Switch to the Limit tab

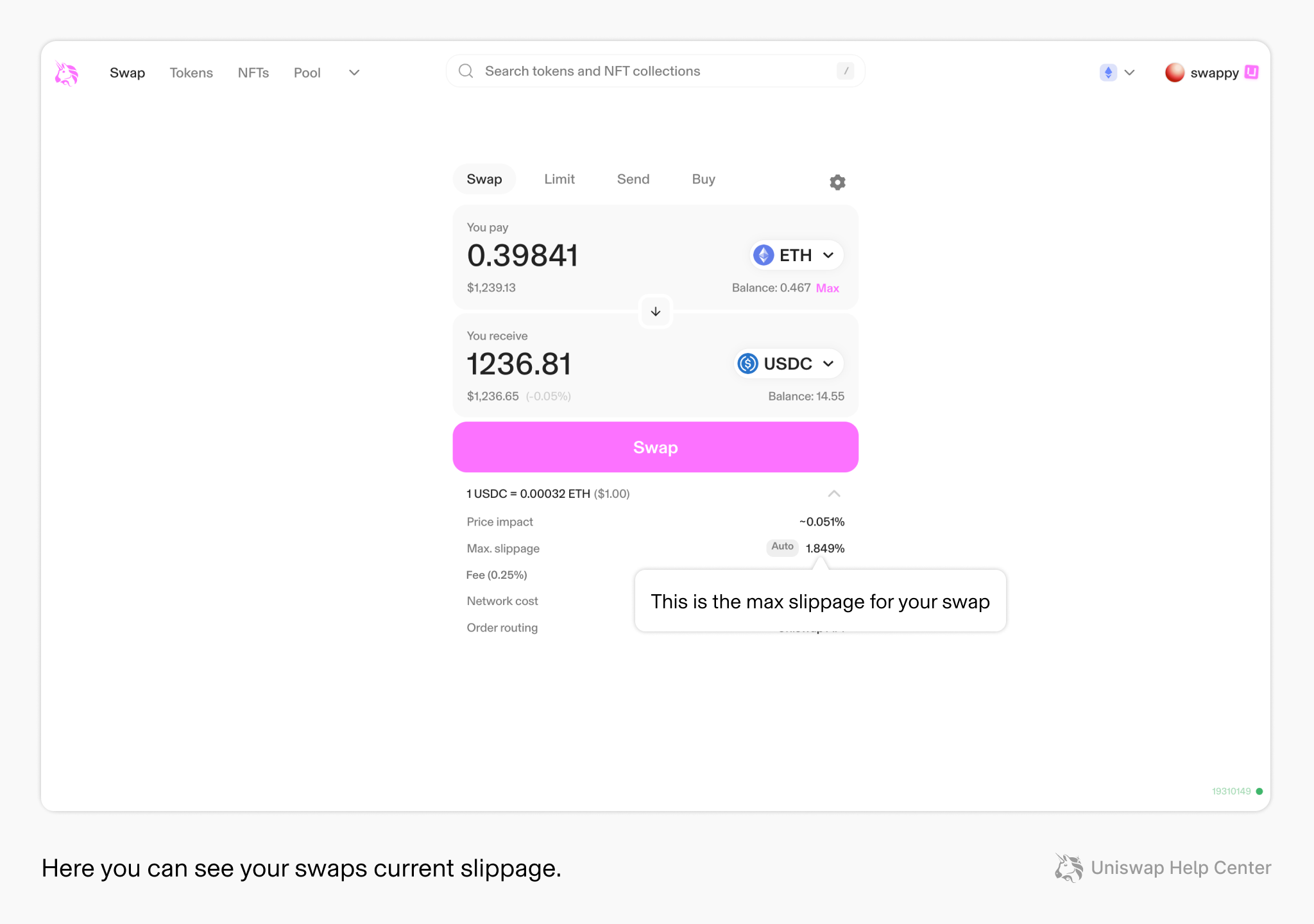coord(559,179)
